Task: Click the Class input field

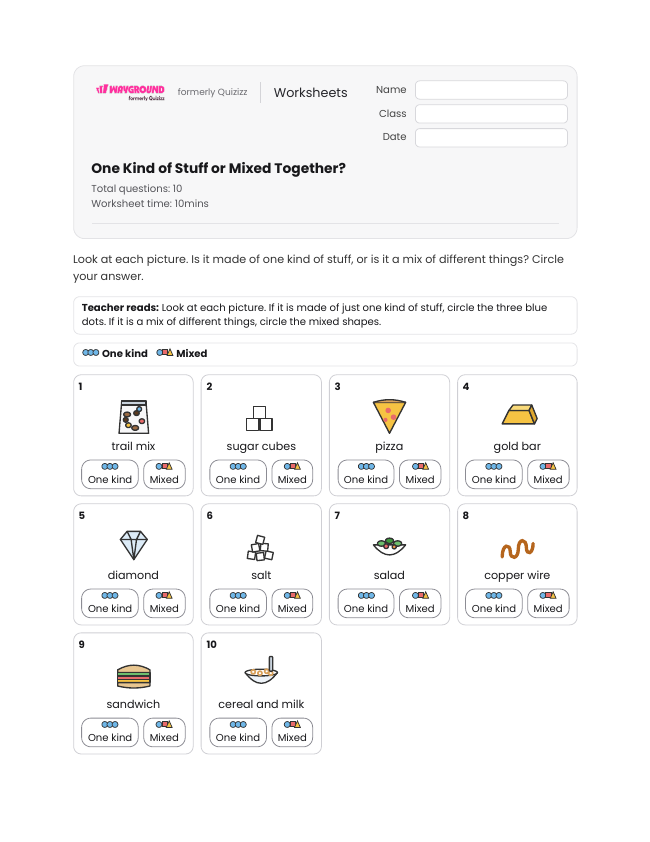Action: coord(491,114)
